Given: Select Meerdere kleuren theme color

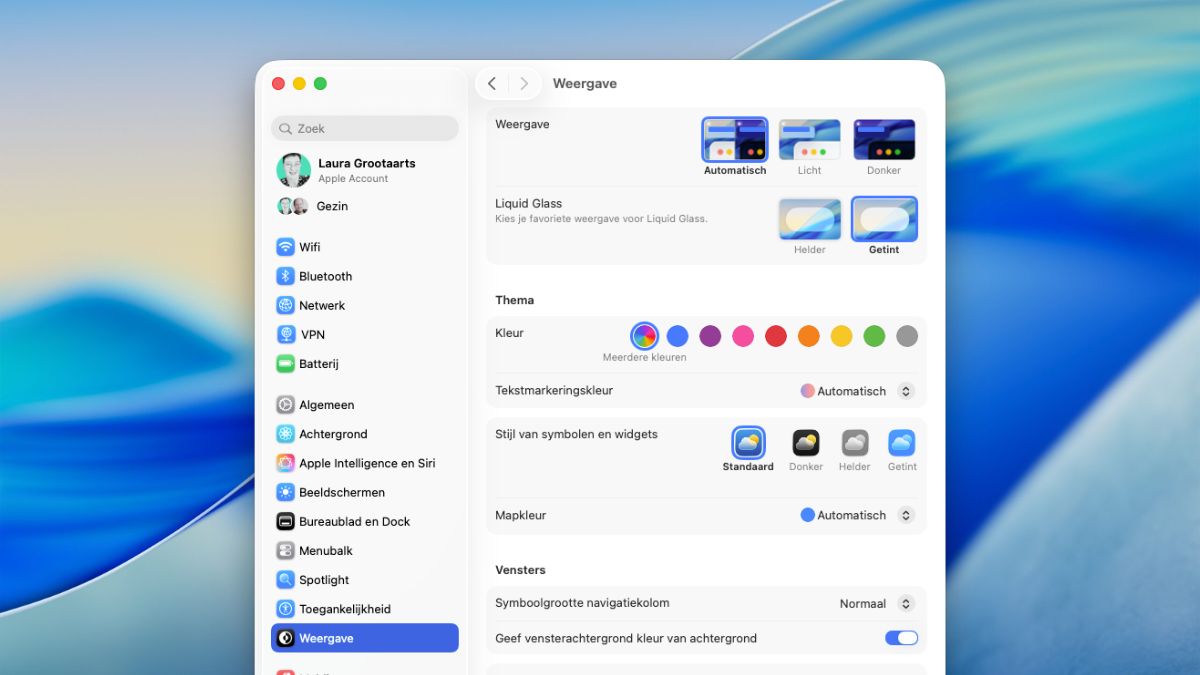Looking at the screenshot, I should pos(645,336).
